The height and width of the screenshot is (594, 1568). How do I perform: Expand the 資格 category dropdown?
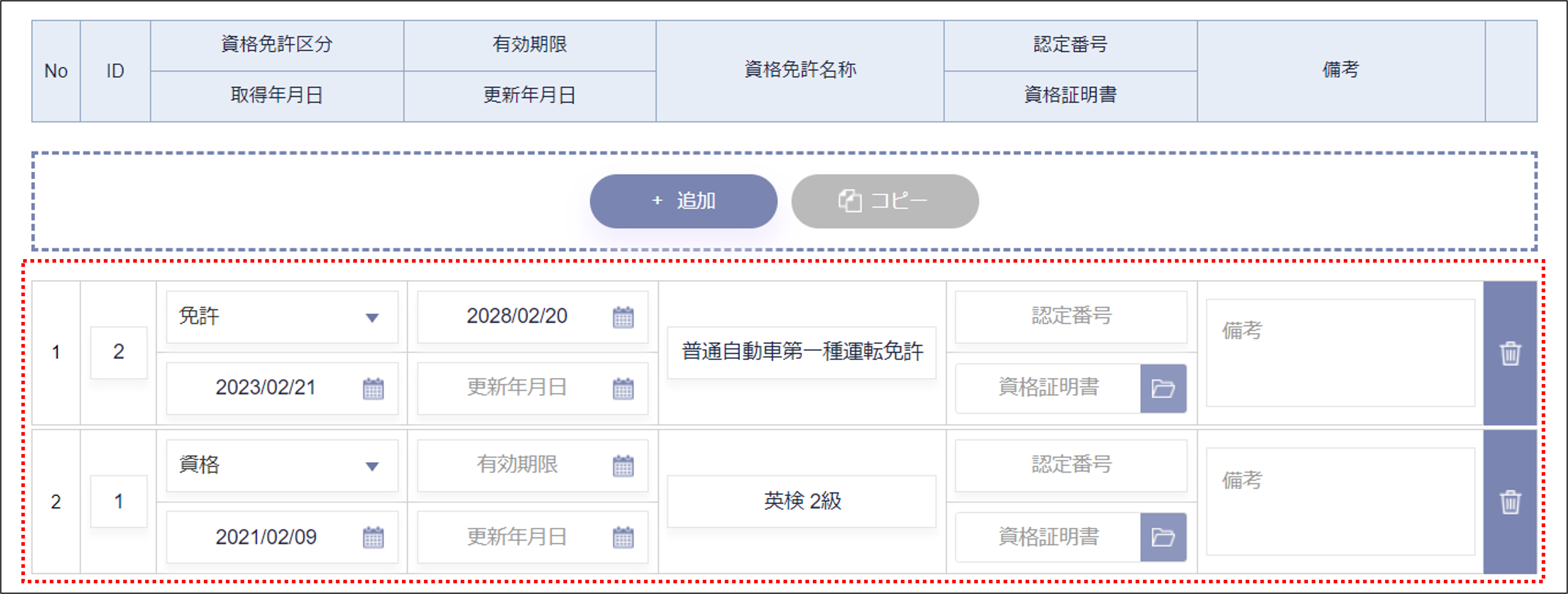click(x=282, y=466)
